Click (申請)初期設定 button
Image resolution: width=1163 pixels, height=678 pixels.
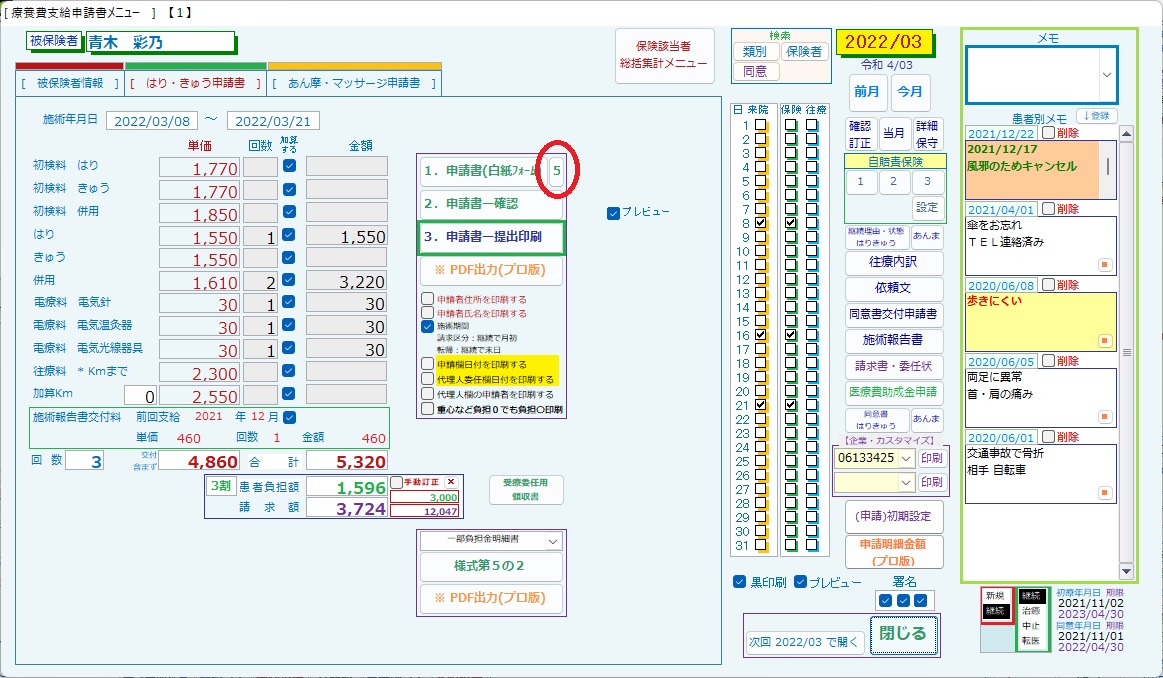894,516
